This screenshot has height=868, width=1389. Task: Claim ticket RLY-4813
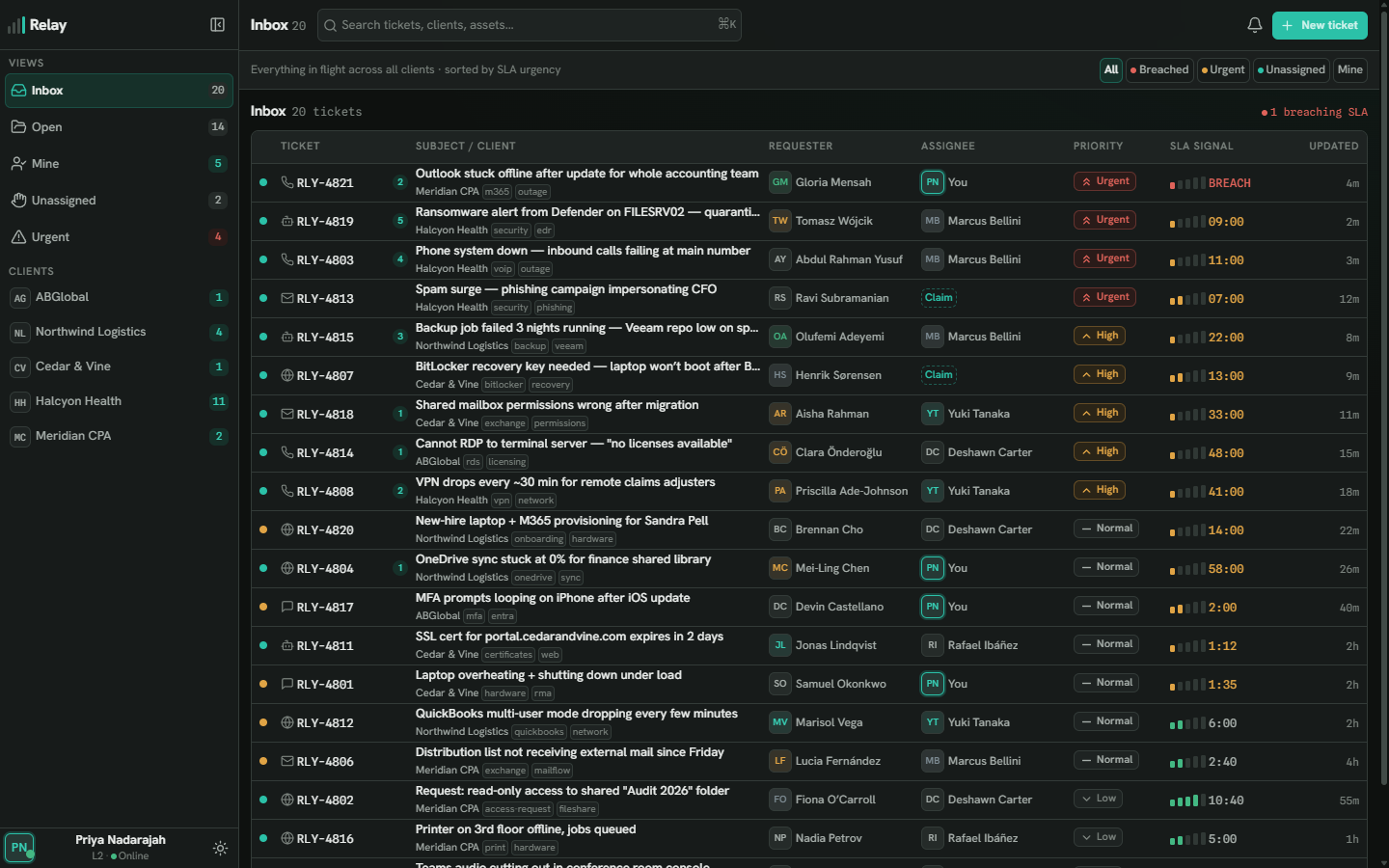[x=939, y=298]
